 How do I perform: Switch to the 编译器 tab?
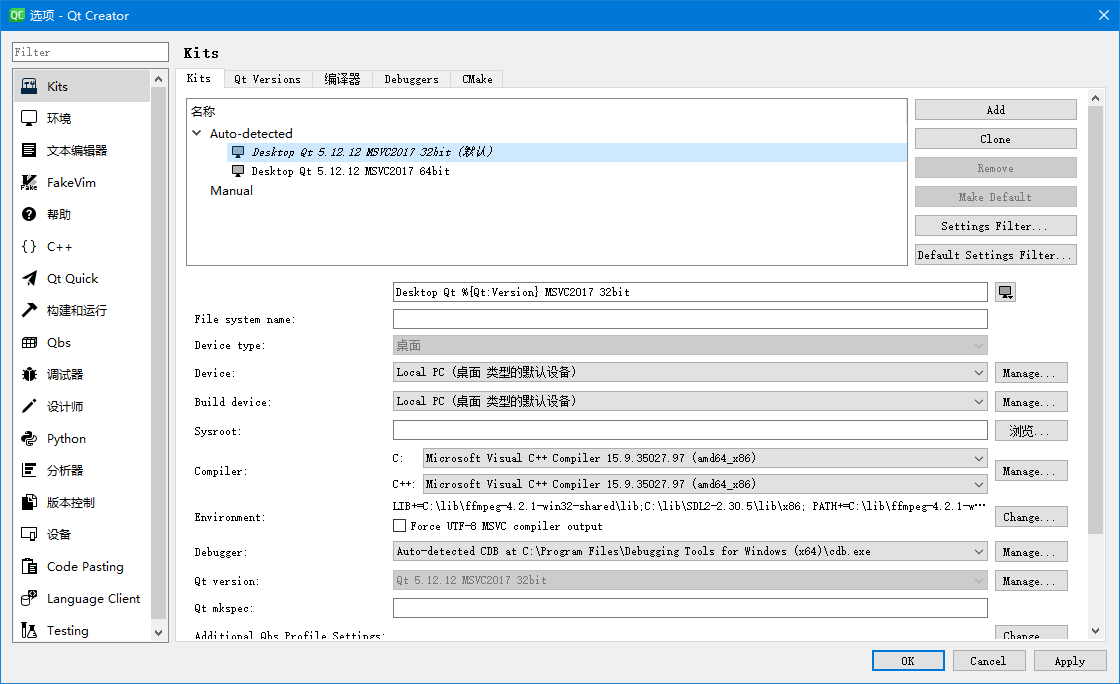(x=342, y=79)
